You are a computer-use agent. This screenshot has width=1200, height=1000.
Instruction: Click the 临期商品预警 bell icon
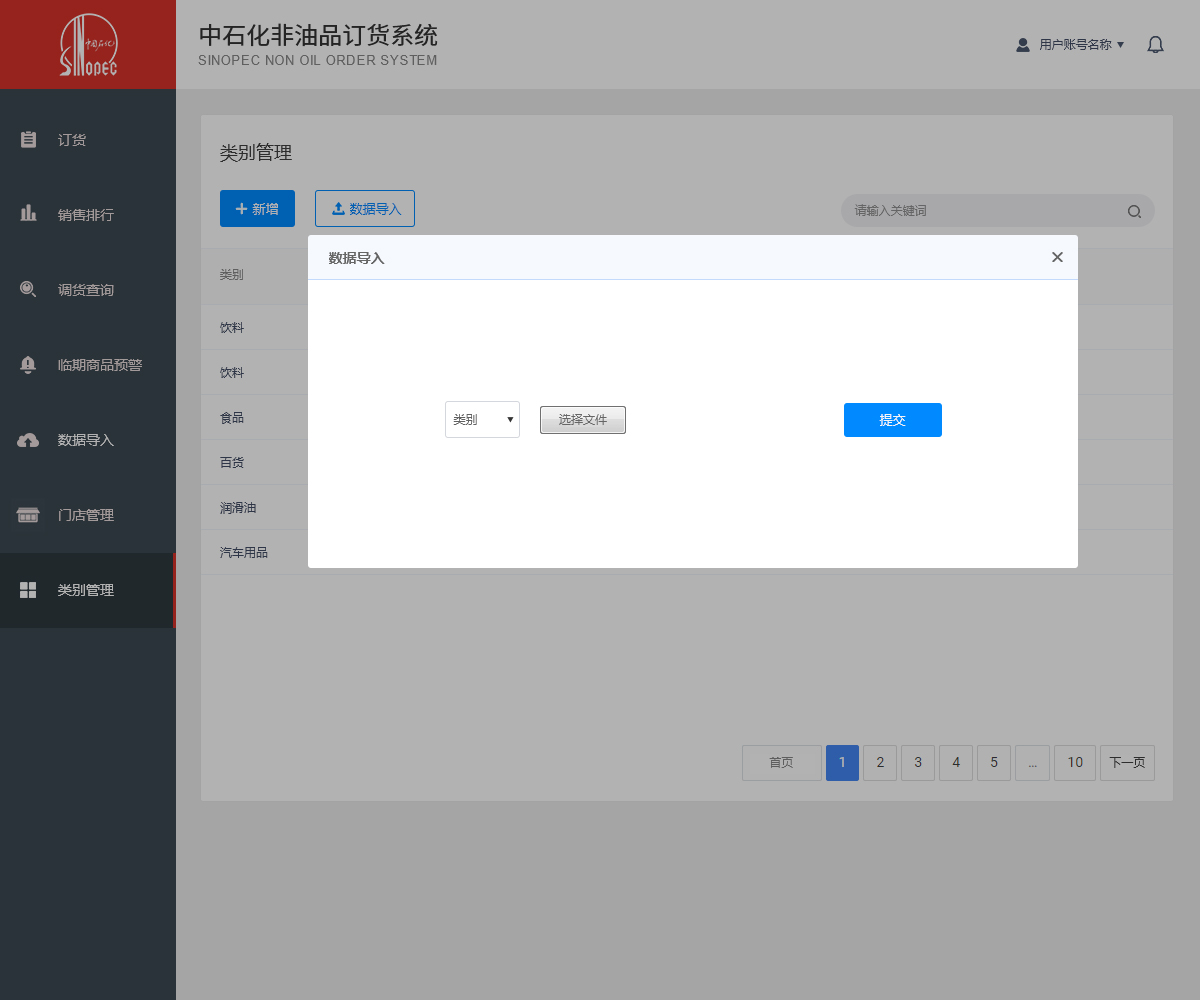[x=28, y=365]
